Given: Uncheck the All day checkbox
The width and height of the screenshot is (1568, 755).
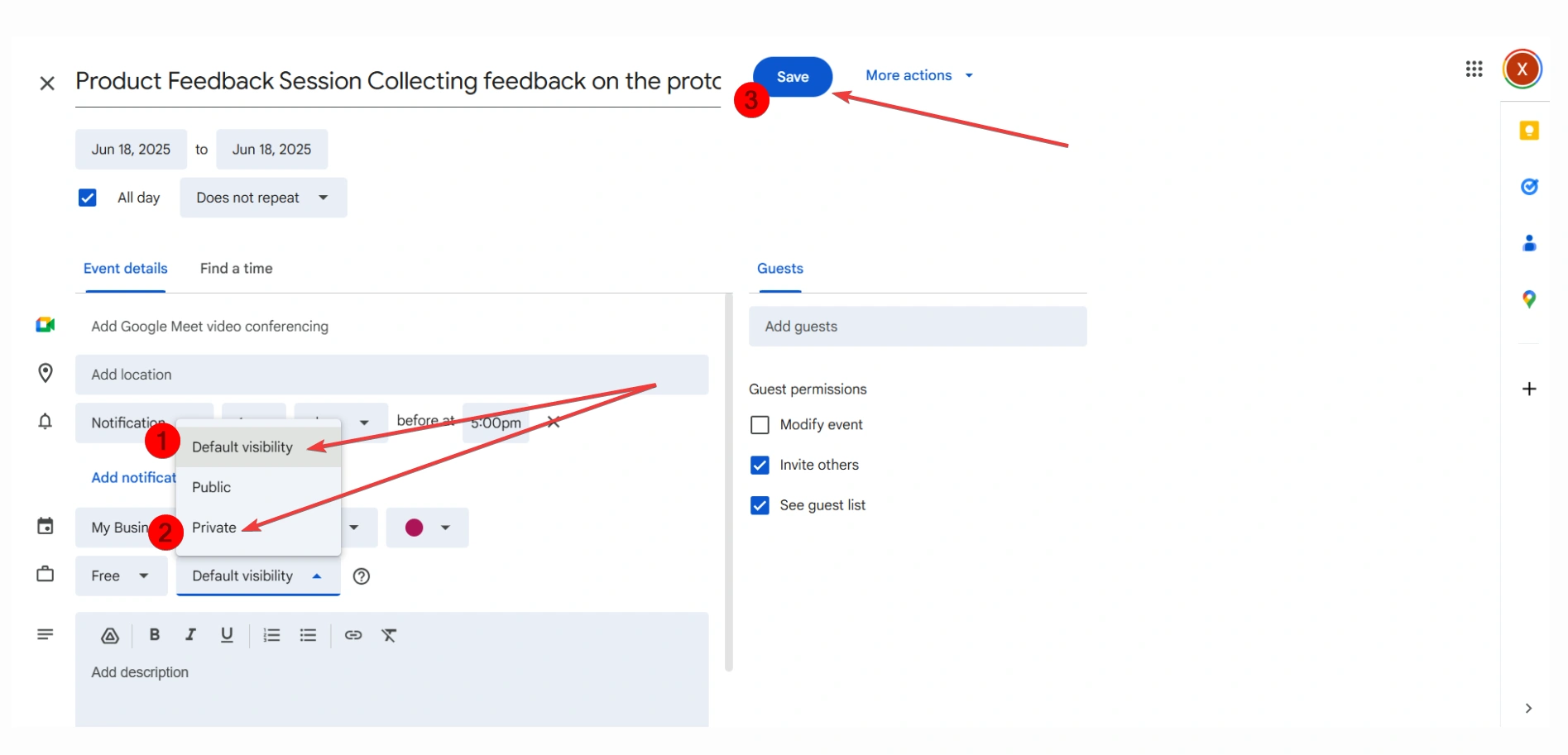Looking at the screenshot, I should (x=88, y=198).
